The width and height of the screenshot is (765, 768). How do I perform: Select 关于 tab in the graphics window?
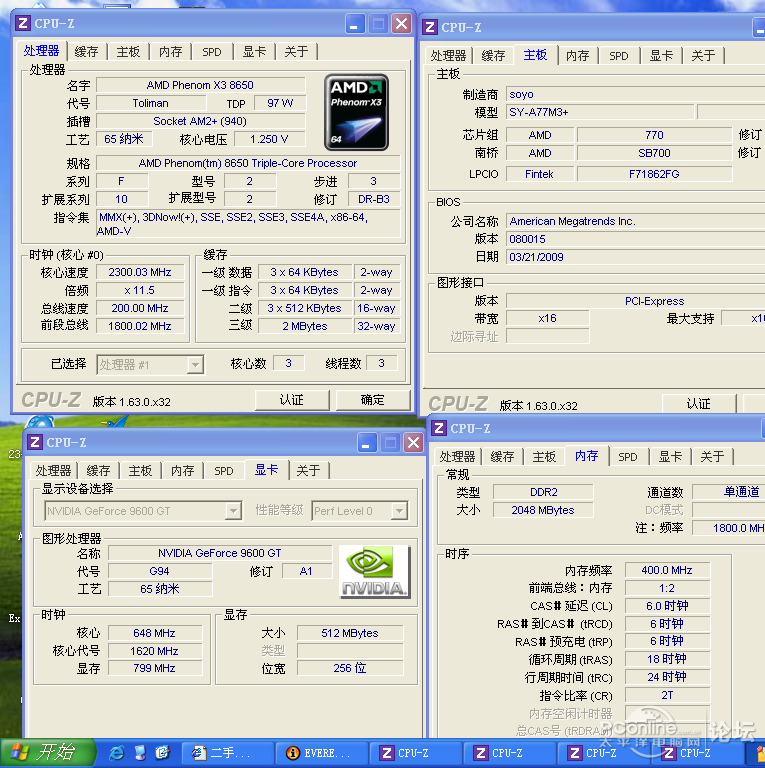[309, 471]
